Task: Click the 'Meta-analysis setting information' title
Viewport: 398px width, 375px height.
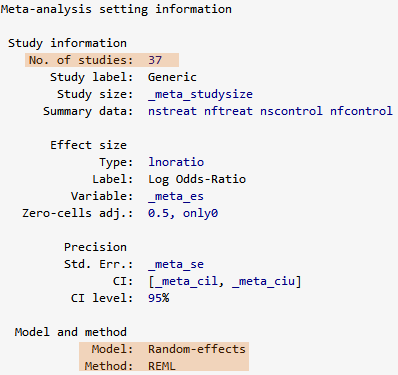Action: coord(116,9)
